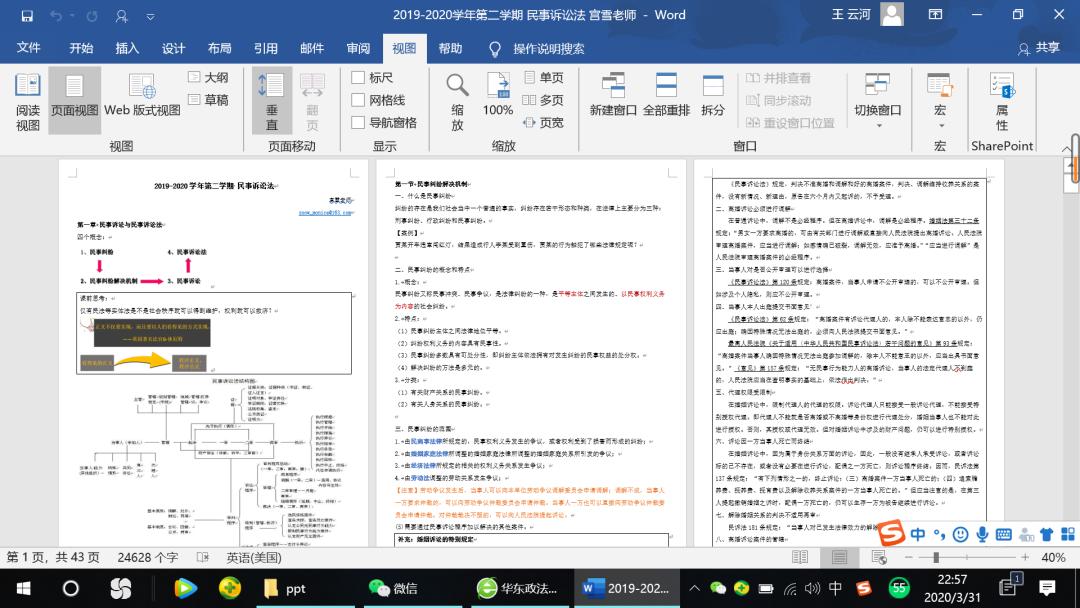Enable the Ruler (标尺) checkbox

coord(359,78)
